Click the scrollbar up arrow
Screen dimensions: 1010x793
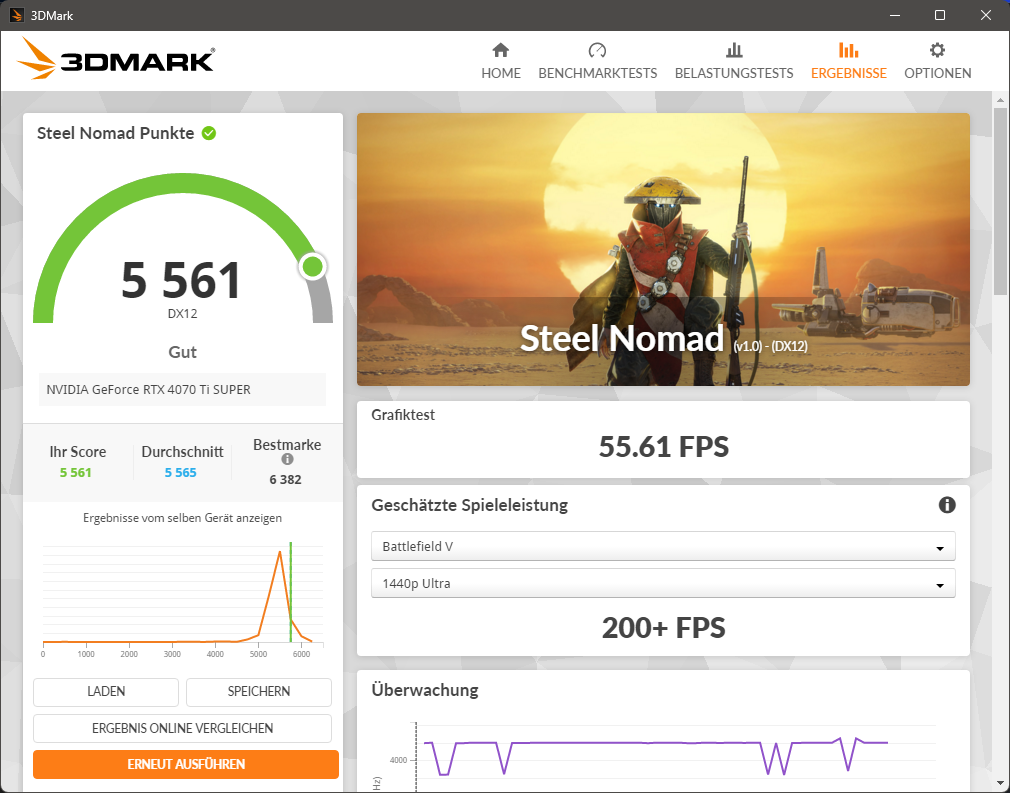[1000, 100]
